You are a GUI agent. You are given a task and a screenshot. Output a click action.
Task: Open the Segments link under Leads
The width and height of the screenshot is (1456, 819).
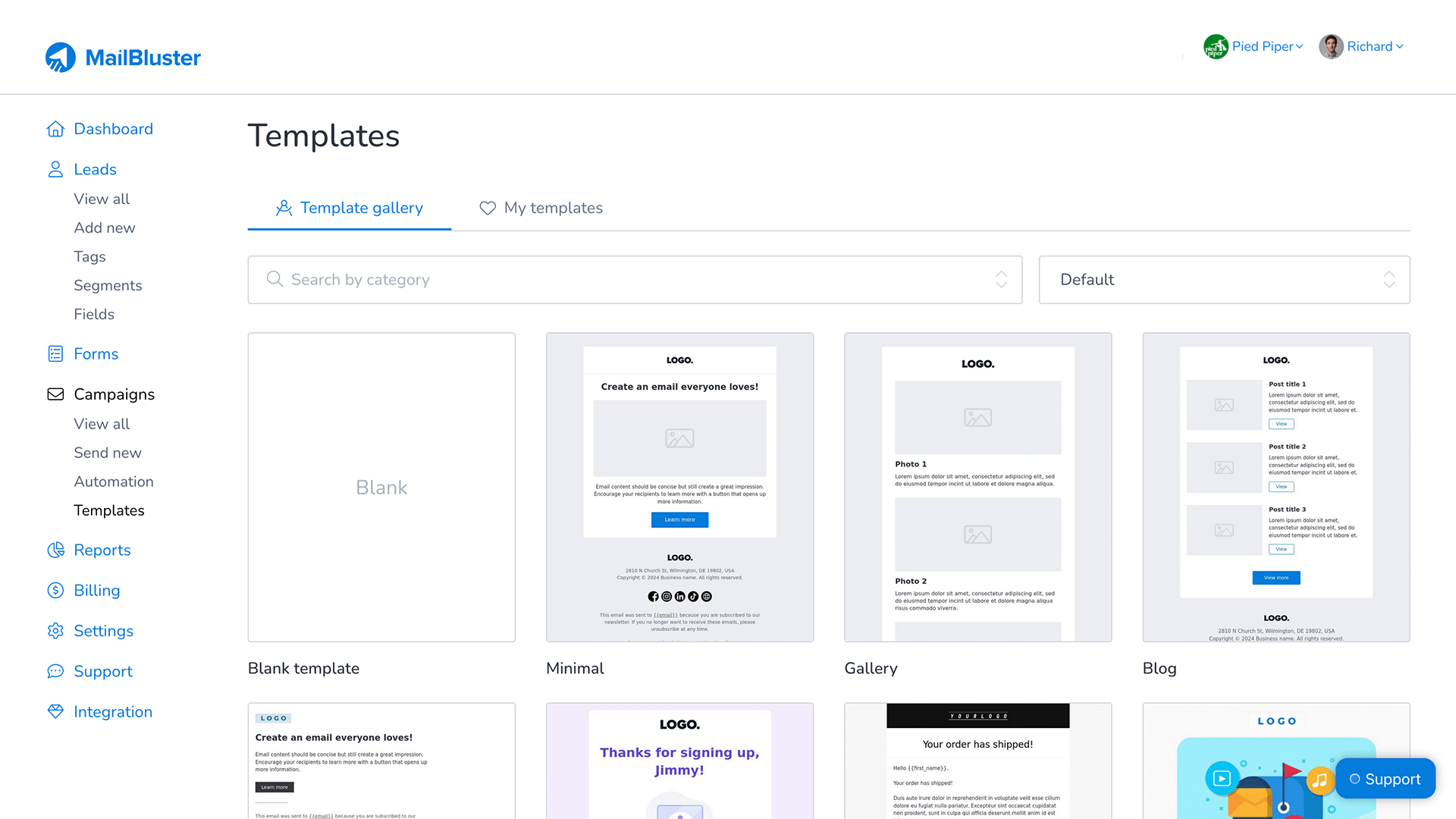click(x=108, y=285)
